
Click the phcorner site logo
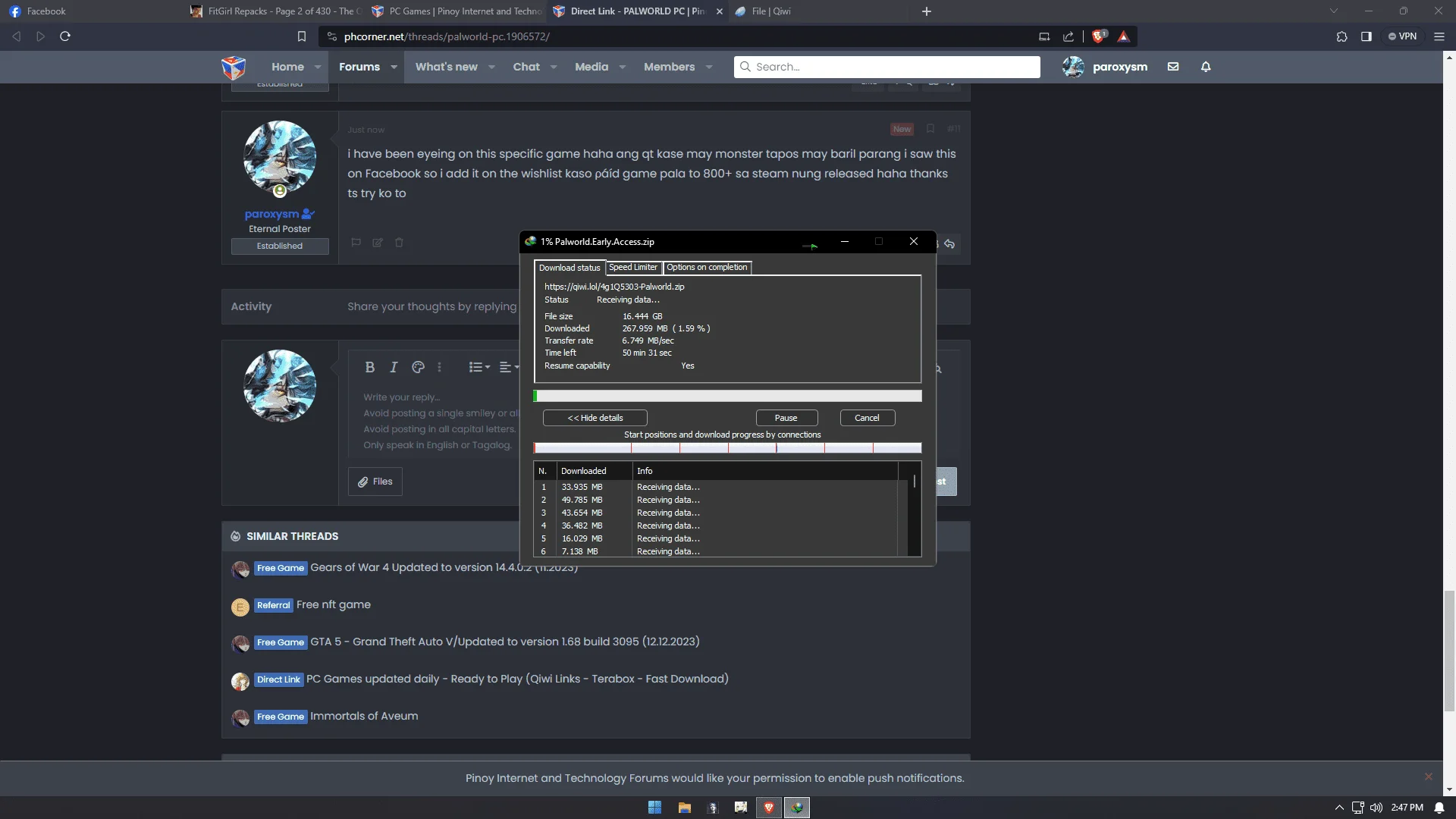pos(234,67)
